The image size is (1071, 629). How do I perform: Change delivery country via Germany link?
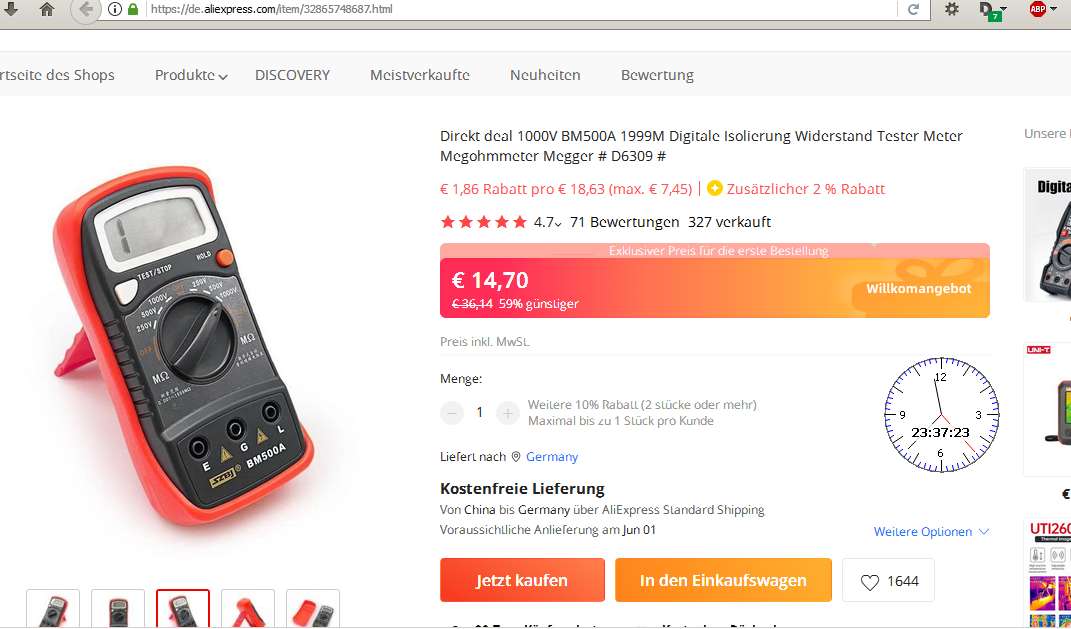click(x=552, y=457)
